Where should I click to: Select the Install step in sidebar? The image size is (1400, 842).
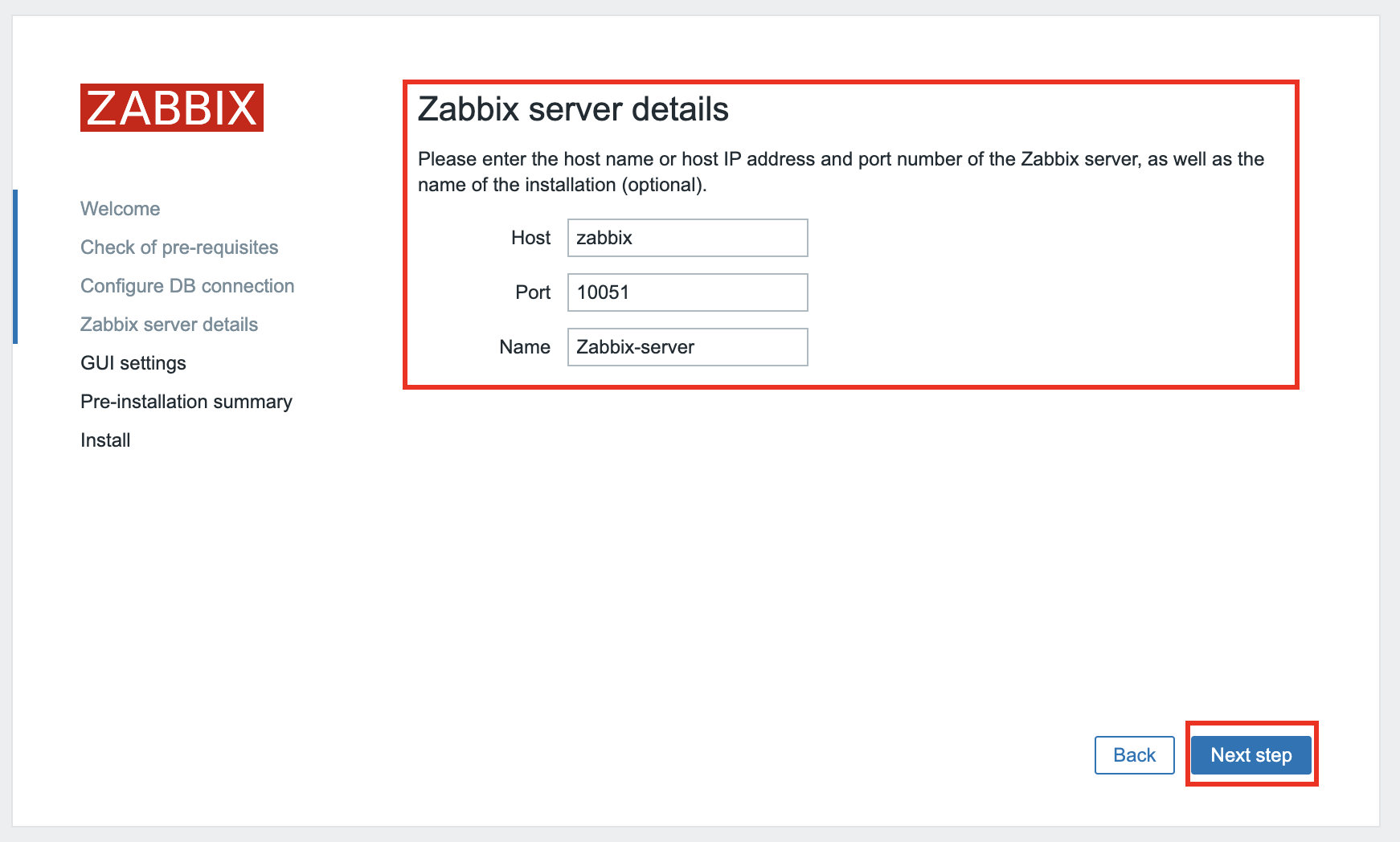pos(105,440)
